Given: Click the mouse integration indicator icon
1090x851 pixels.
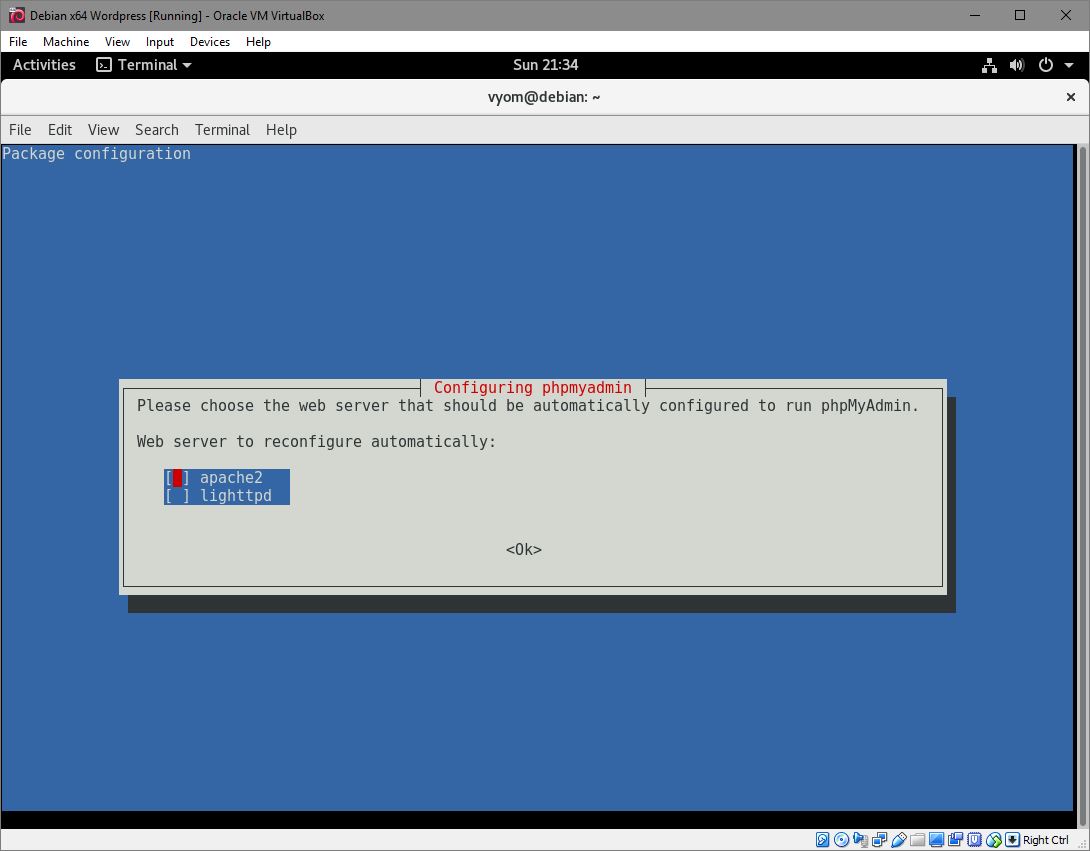Looking at the screenshot, I should [993, 840].
